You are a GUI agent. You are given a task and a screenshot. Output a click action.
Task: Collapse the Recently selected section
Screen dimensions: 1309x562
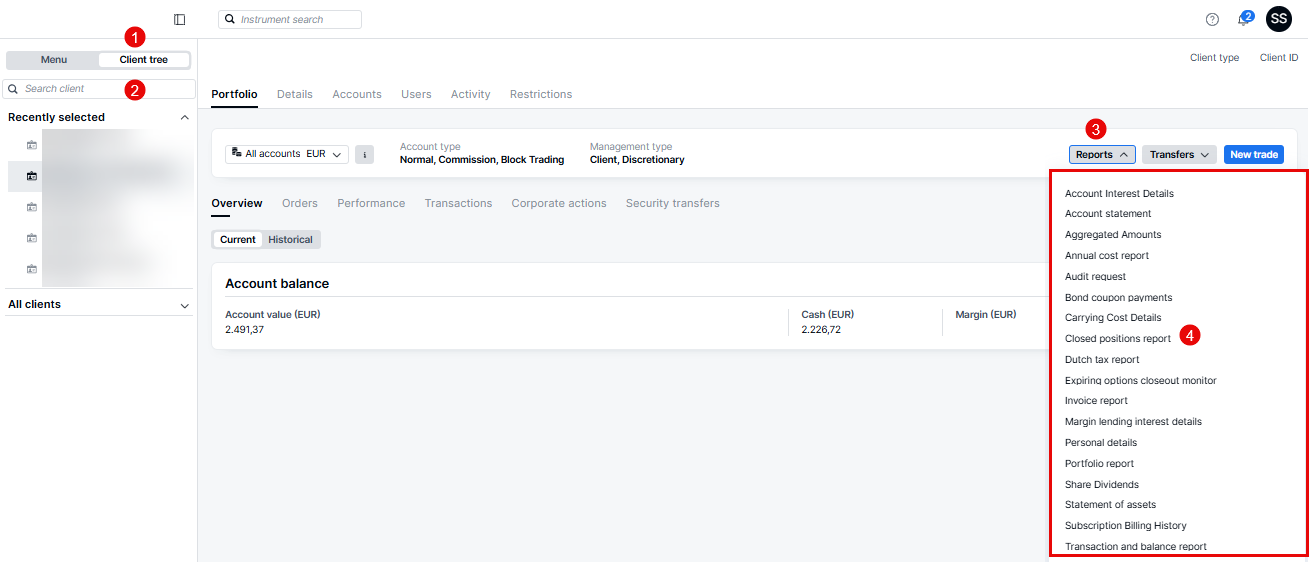click(184, 117)
